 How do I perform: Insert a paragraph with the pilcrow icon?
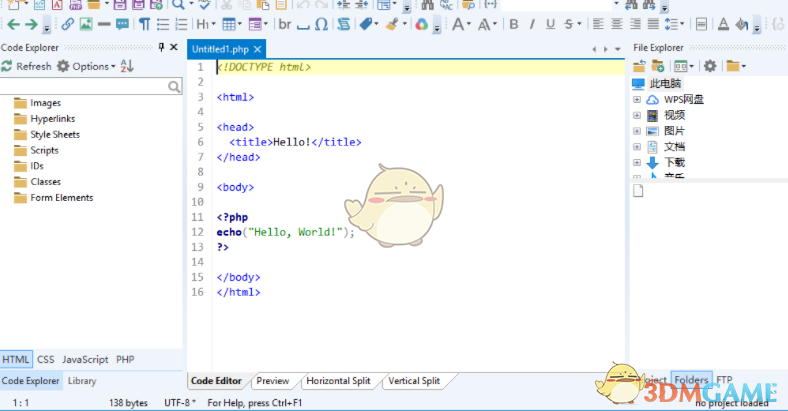pos(145,24)
